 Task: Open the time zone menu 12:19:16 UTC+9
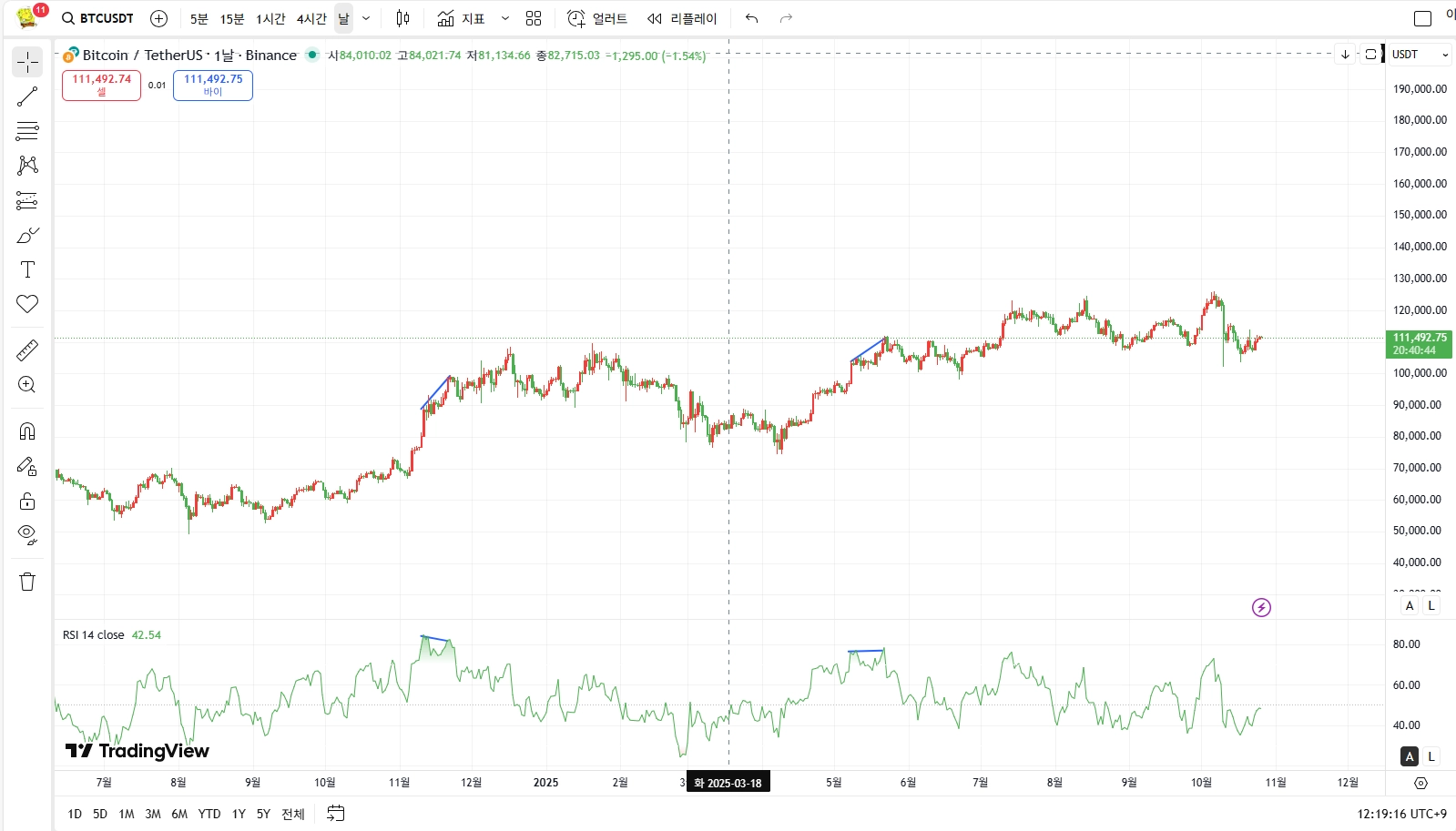(1401, 814)
